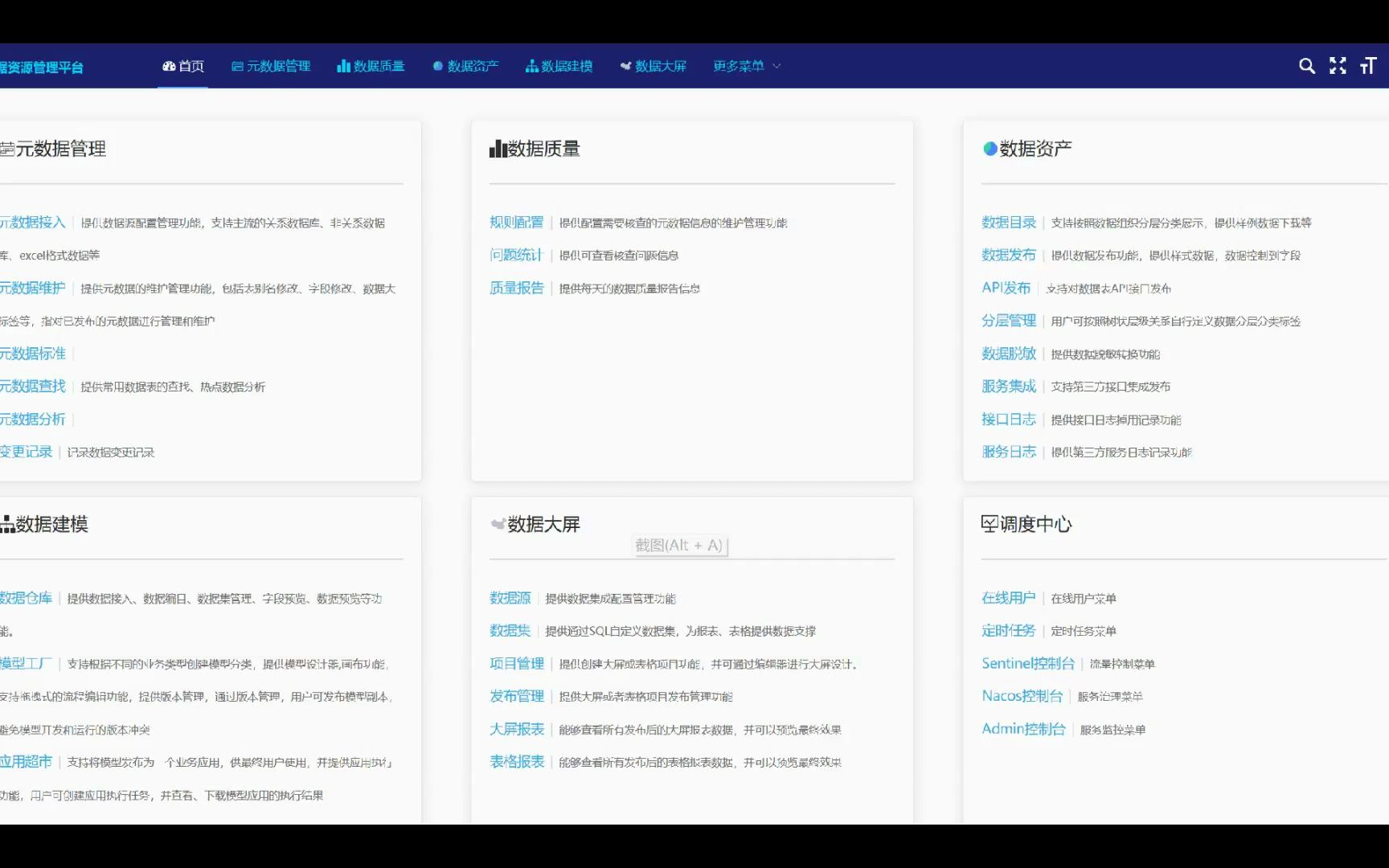Open Nacos控制台 link

tap(1022, 696)
